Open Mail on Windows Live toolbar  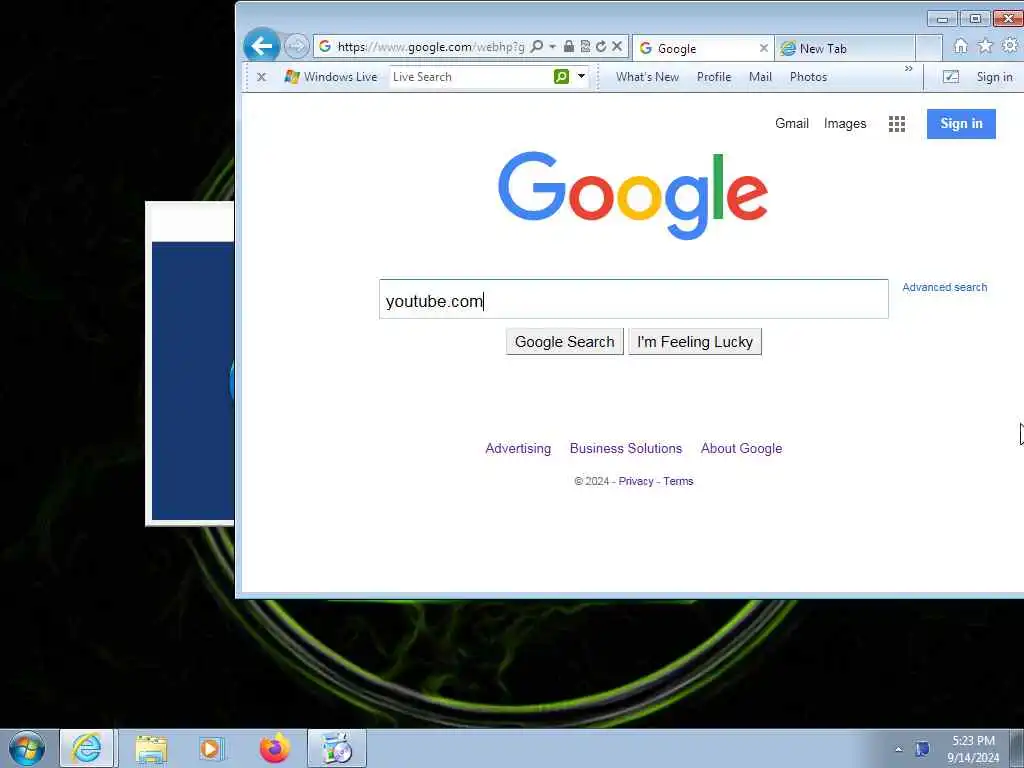click(760, 77)
